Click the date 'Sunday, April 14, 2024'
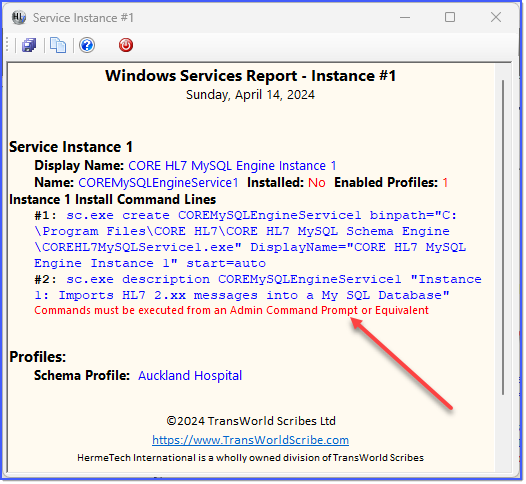526x484 pixels. [x=250, y=95]
